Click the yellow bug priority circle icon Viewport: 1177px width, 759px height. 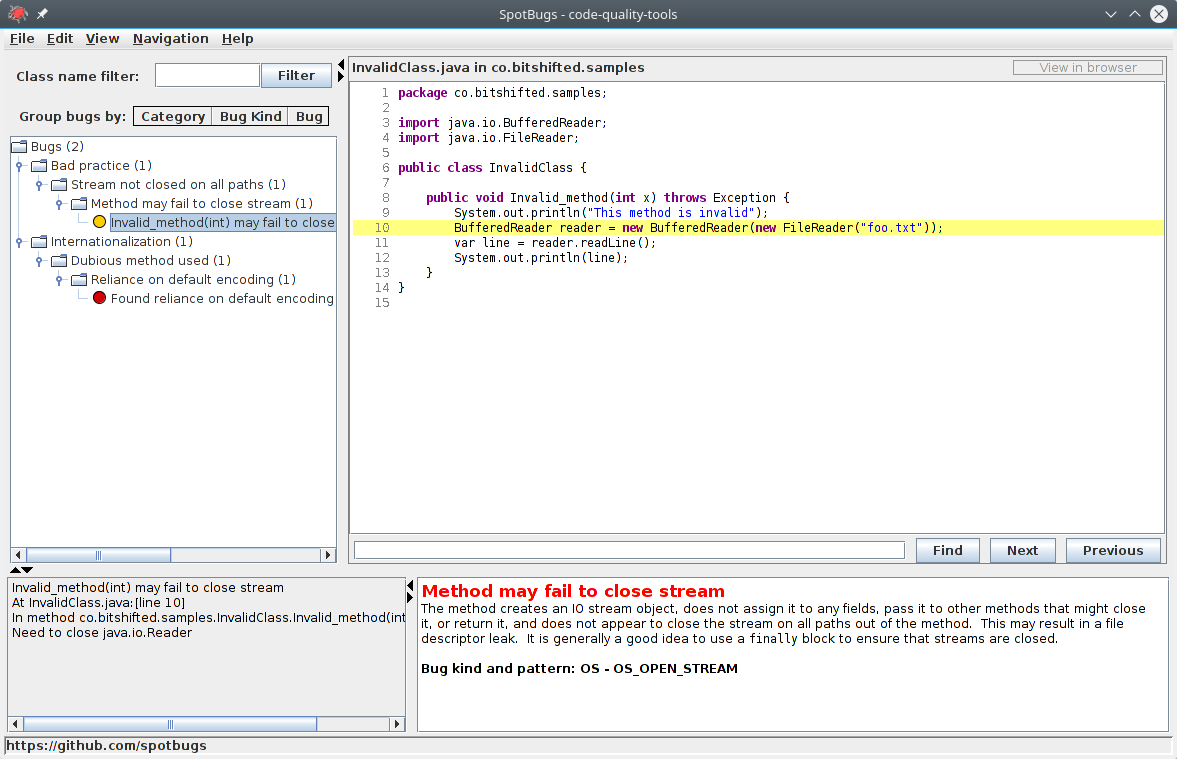click(x=99, y=222)
